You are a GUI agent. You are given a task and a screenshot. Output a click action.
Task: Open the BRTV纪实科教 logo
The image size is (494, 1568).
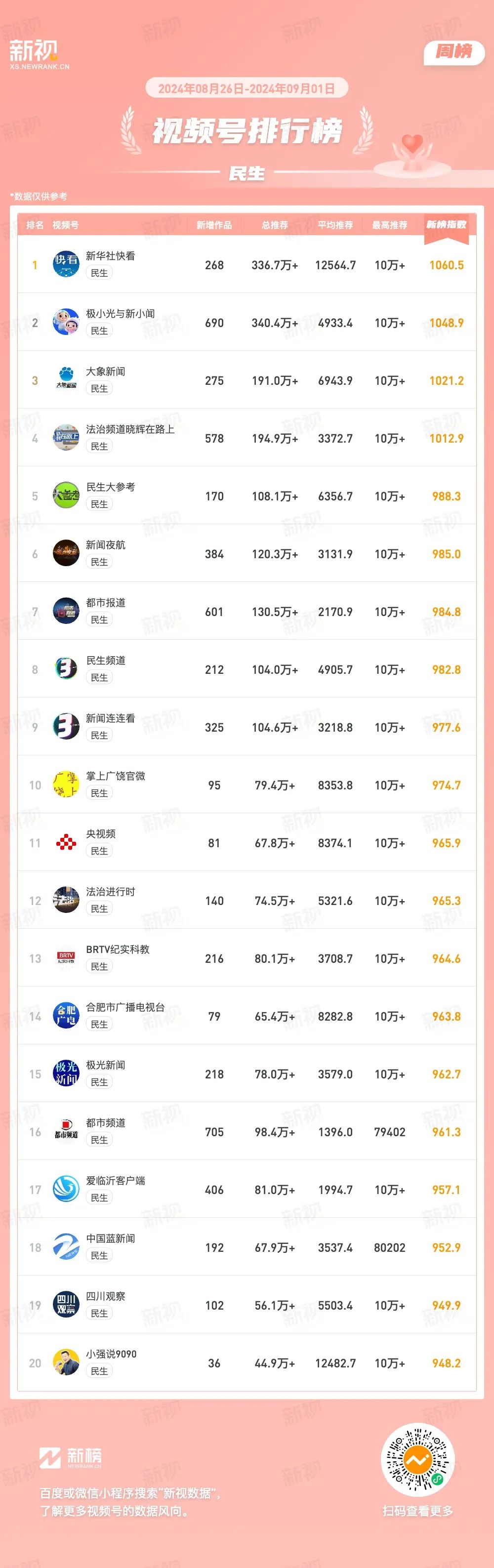(66, 957)
